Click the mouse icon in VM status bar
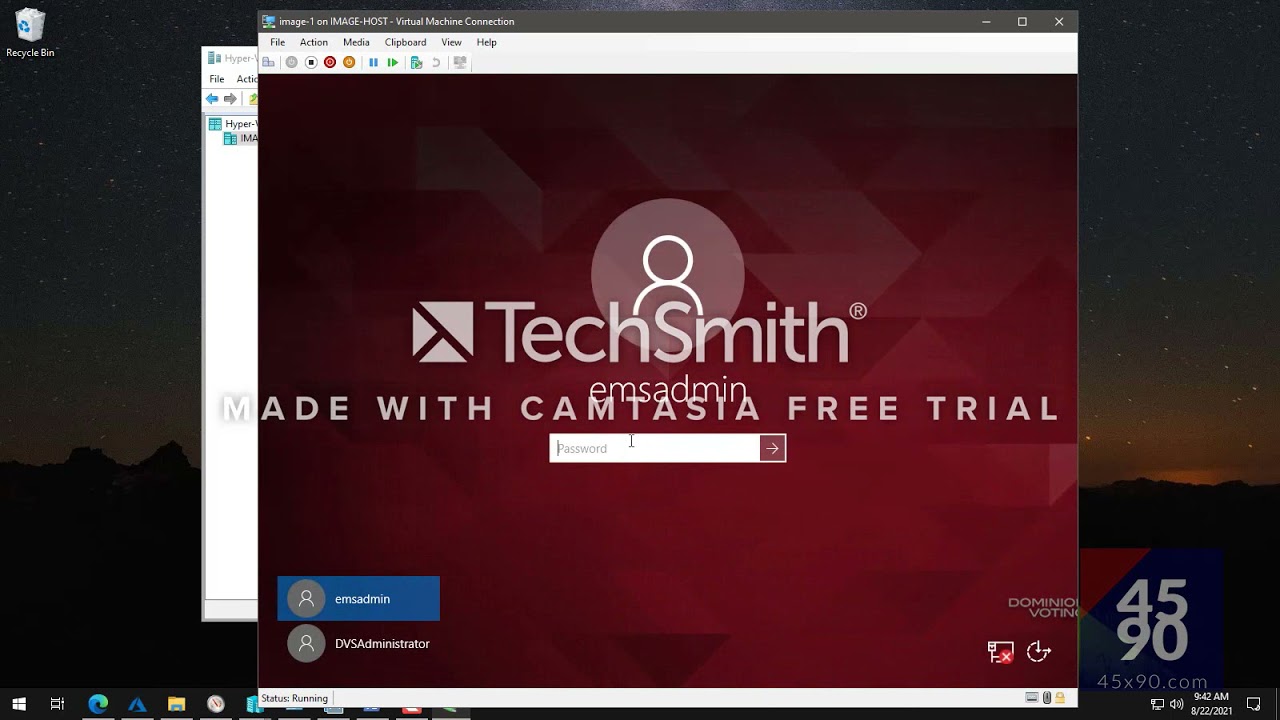 1047,698
